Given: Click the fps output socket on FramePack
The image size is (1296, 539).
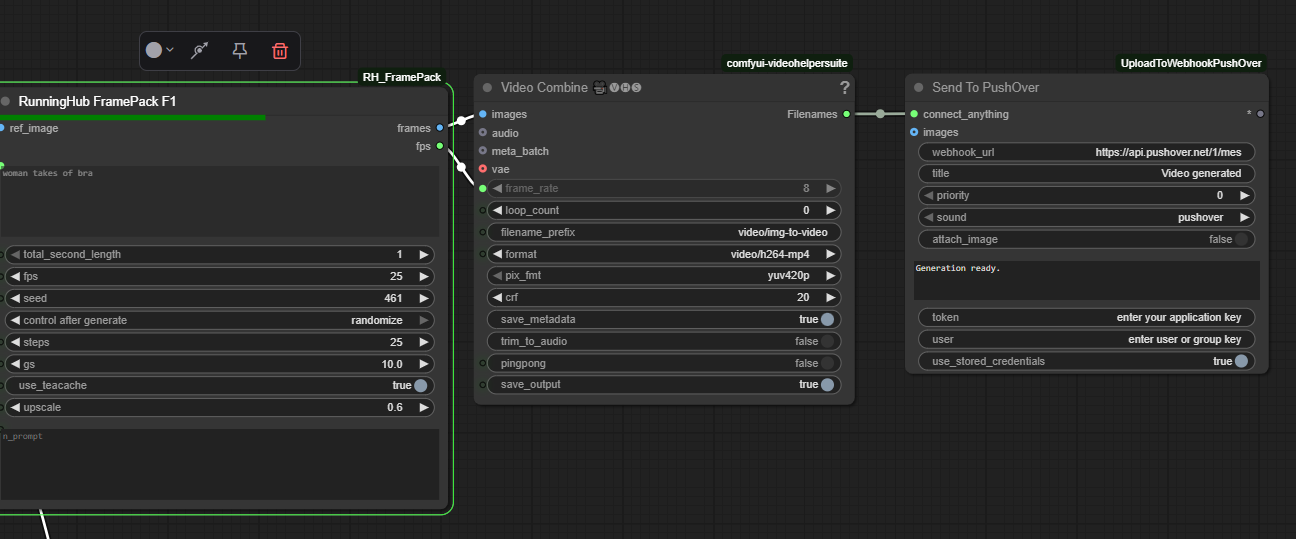Looking at the screenshot, I should [x=440, y=146].
